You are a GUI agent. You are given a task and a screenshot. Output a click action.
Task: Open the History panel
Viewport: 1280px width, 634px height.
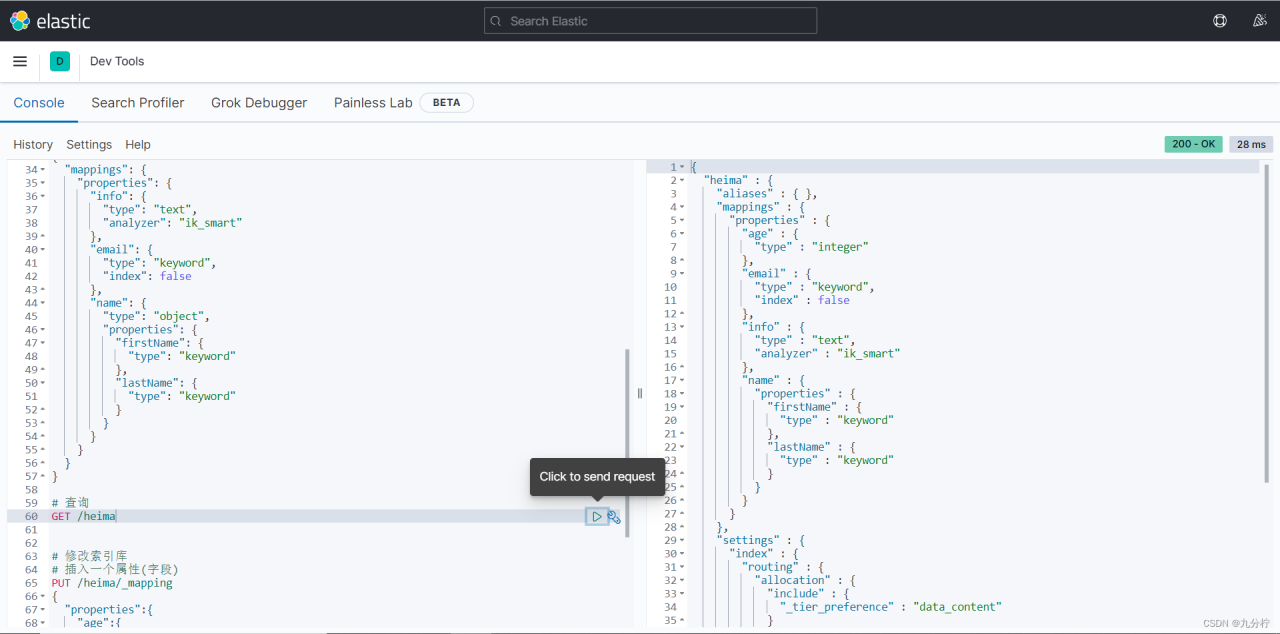click(33, 145)
